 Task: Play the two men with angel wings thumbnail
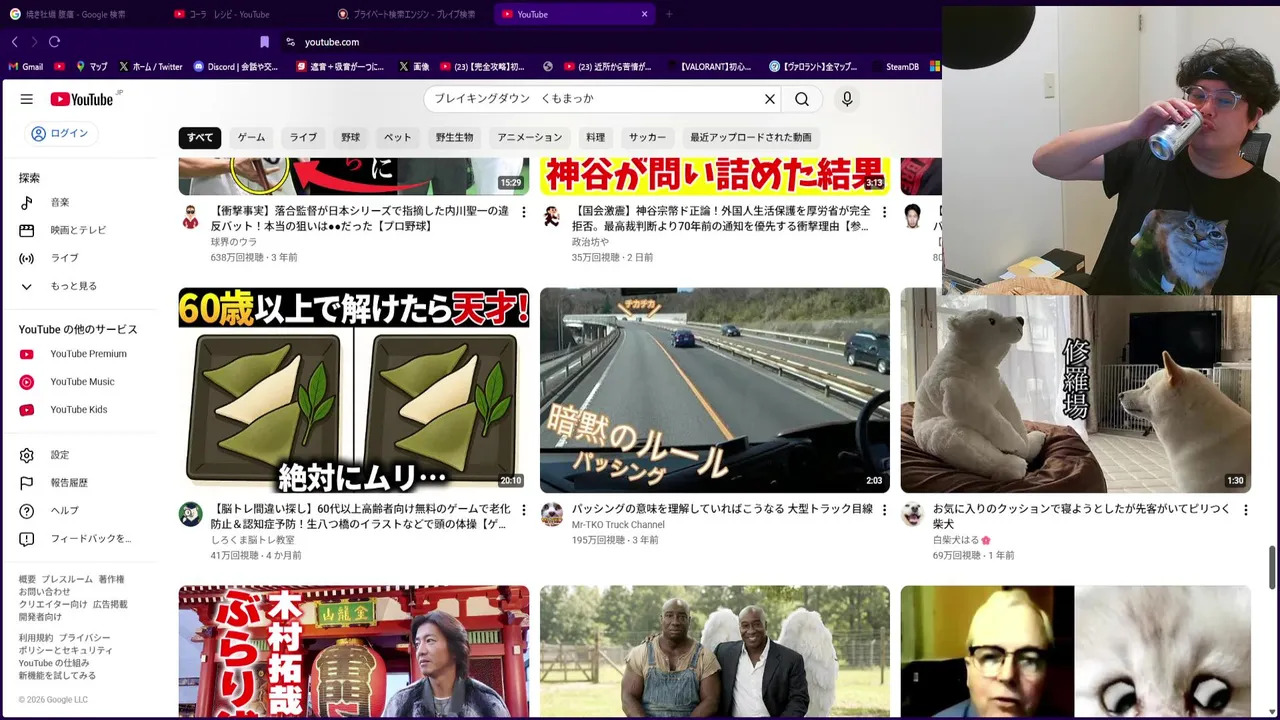pyautogui.click(x=715, y=651)
